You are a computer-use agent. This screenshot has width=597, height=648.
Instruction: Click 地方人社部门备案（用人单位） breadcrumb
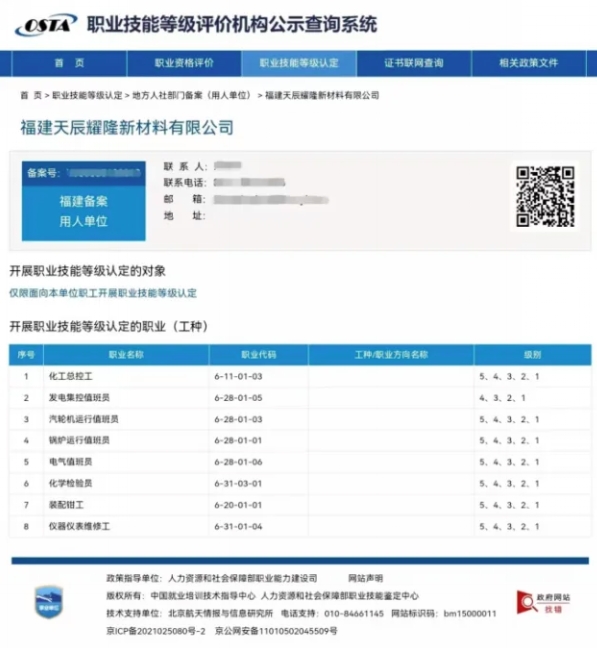point(192,95)
